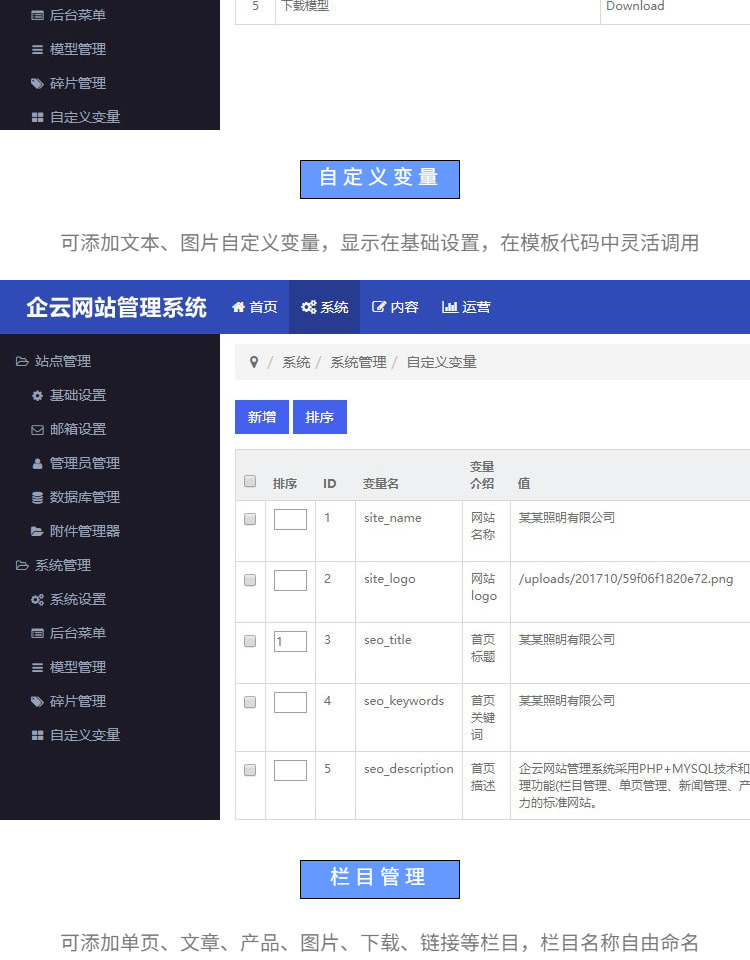This screenshot has width=750, height=960.
Task: Check the seo_keywords row checkbox
Action: pos(250,702)
